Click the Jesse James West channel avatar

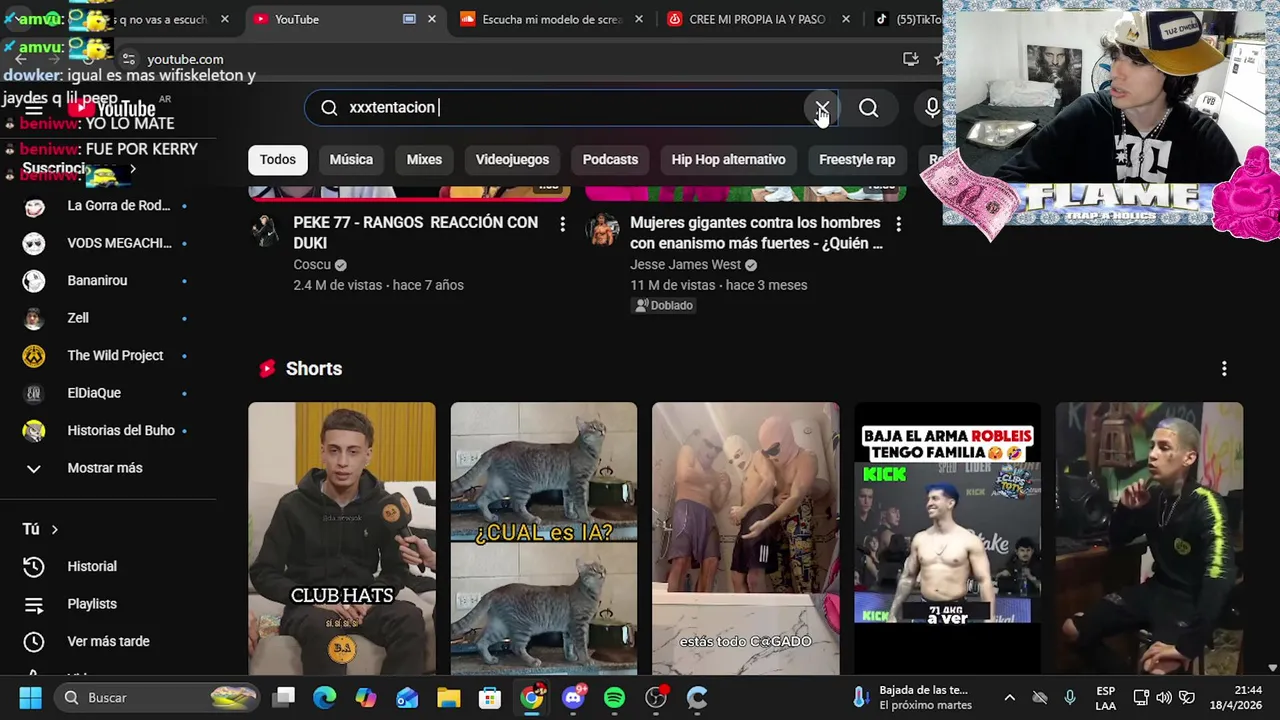click(602, 230)
